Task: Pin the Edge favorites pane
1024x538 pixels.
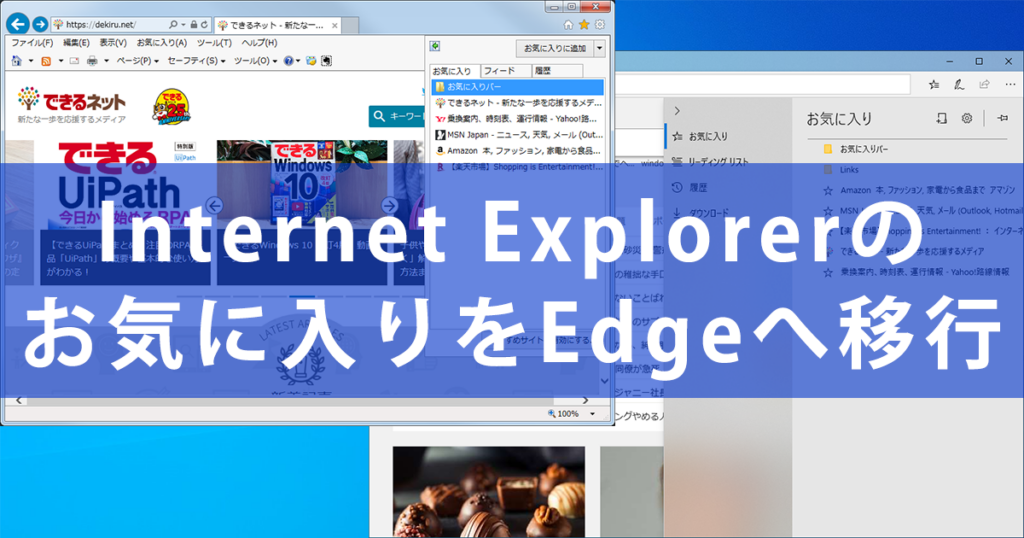Action: click(x=1002, y=118)
